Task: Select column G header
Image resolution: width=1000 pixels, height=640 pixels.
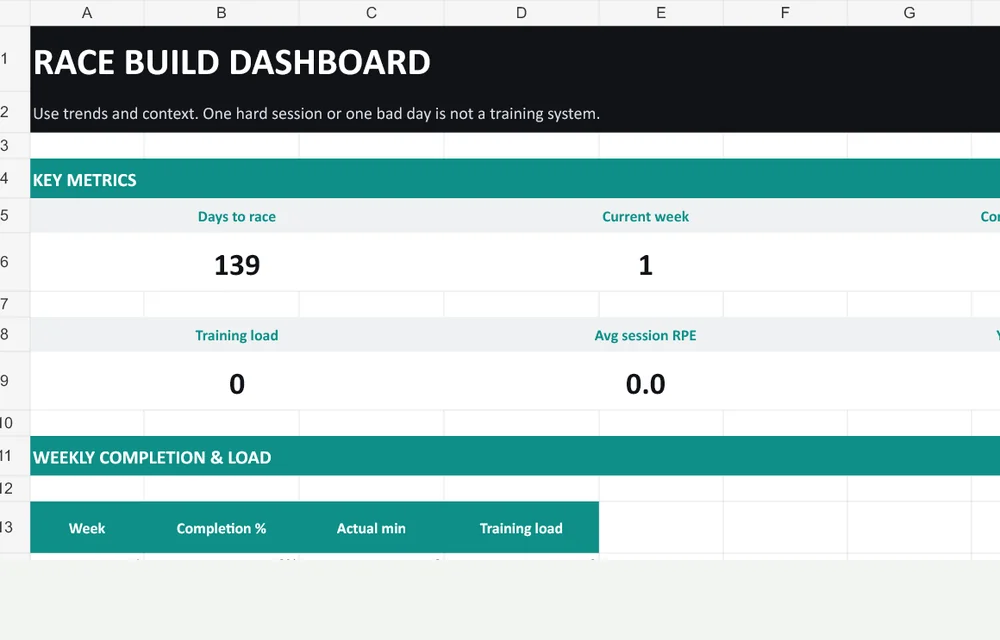Action: (x=909, y=13)
